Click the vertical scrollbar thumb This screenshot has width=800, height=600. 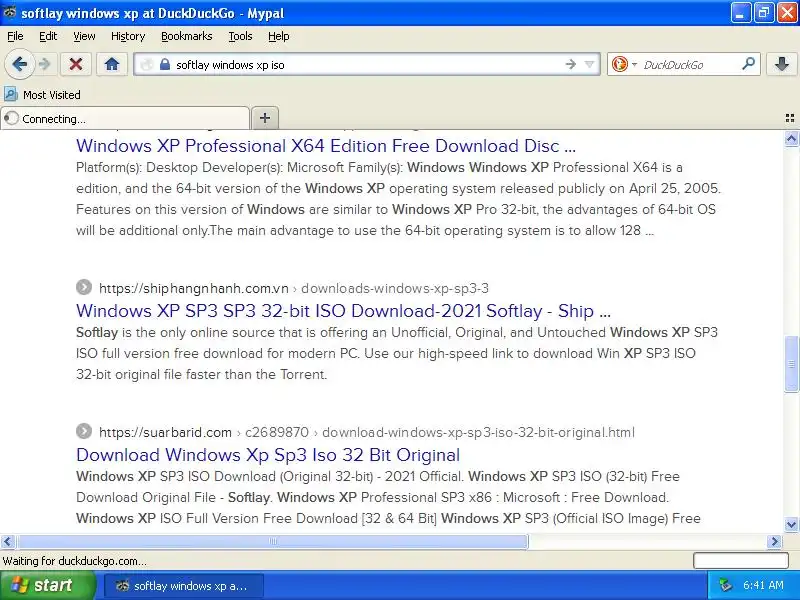pos(791,364)
